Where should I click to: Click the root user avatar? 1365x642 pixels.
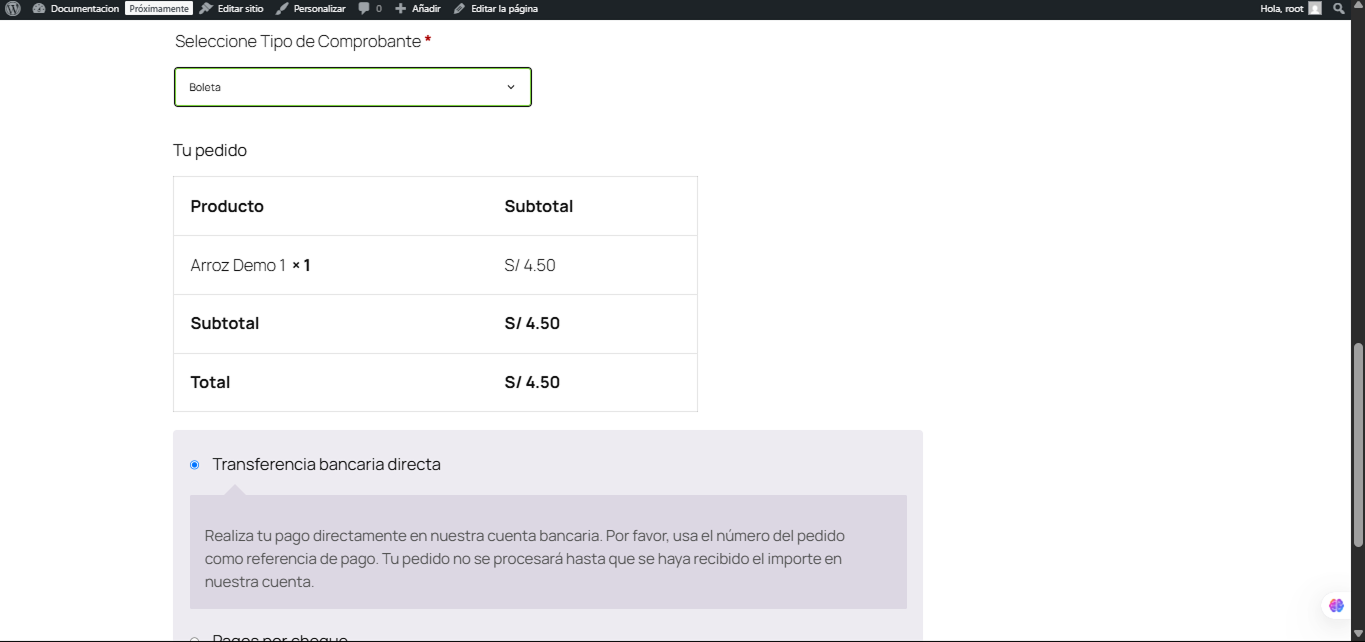tap(1315, 8)
